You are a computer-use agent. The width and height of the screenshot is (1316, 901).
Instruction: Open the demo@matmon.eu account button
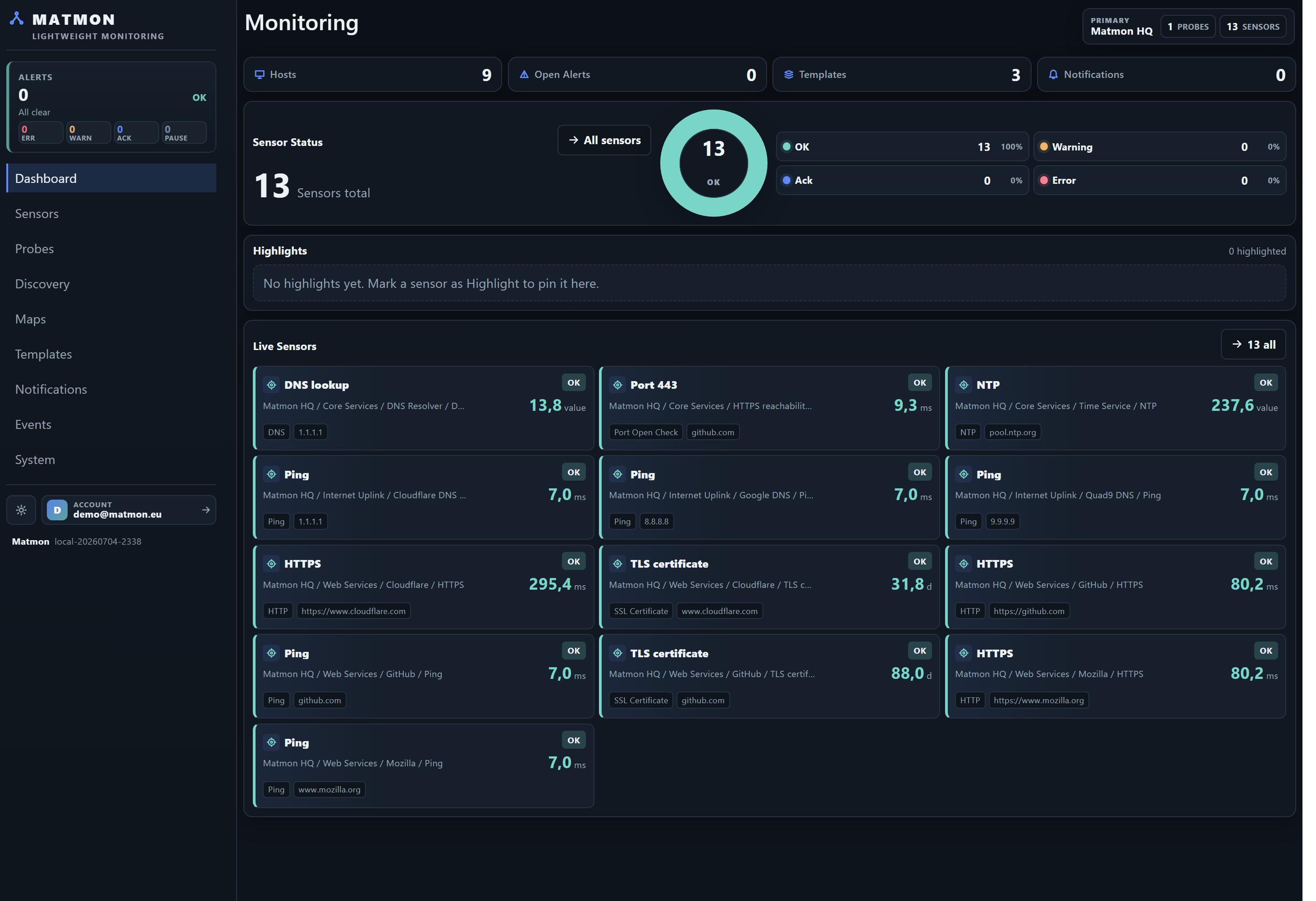pyautogui.click(x=128, y=510)
